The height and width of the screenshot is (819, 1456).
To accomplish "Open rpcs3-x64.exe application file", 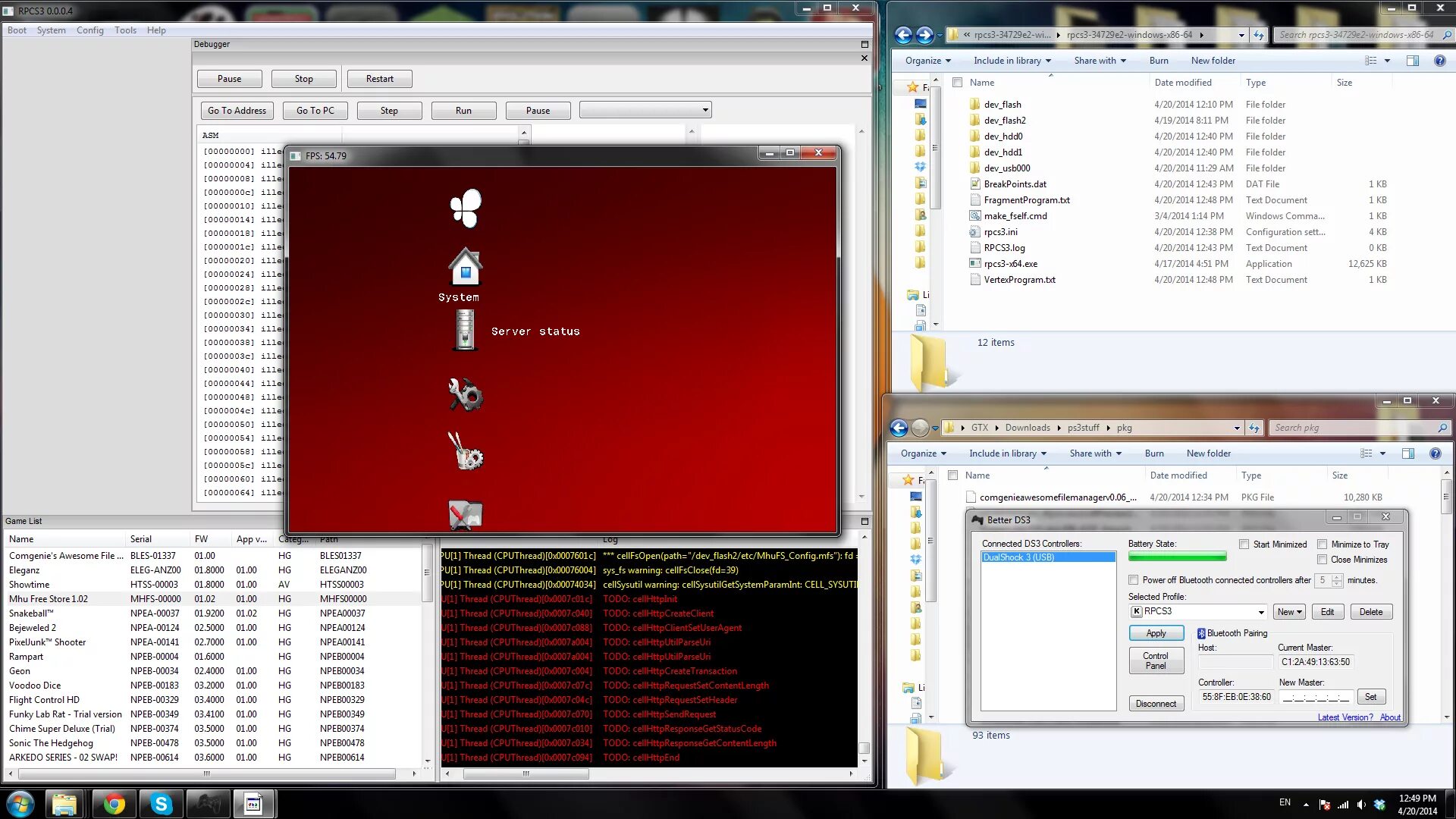I will [x=1010, y=264].
